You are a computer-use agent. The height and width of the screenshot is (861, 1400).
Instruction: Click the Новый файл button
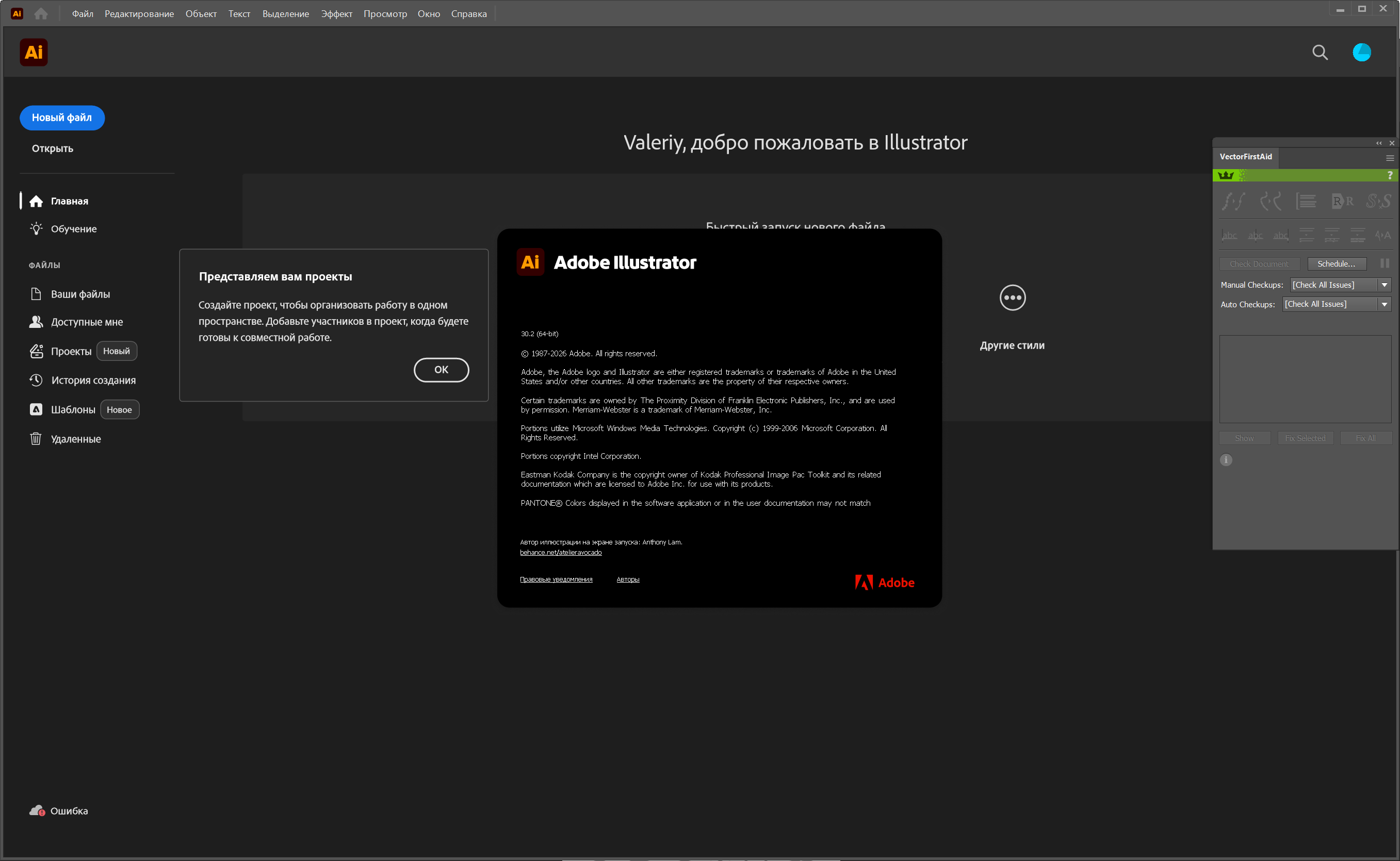coord(61,118)
